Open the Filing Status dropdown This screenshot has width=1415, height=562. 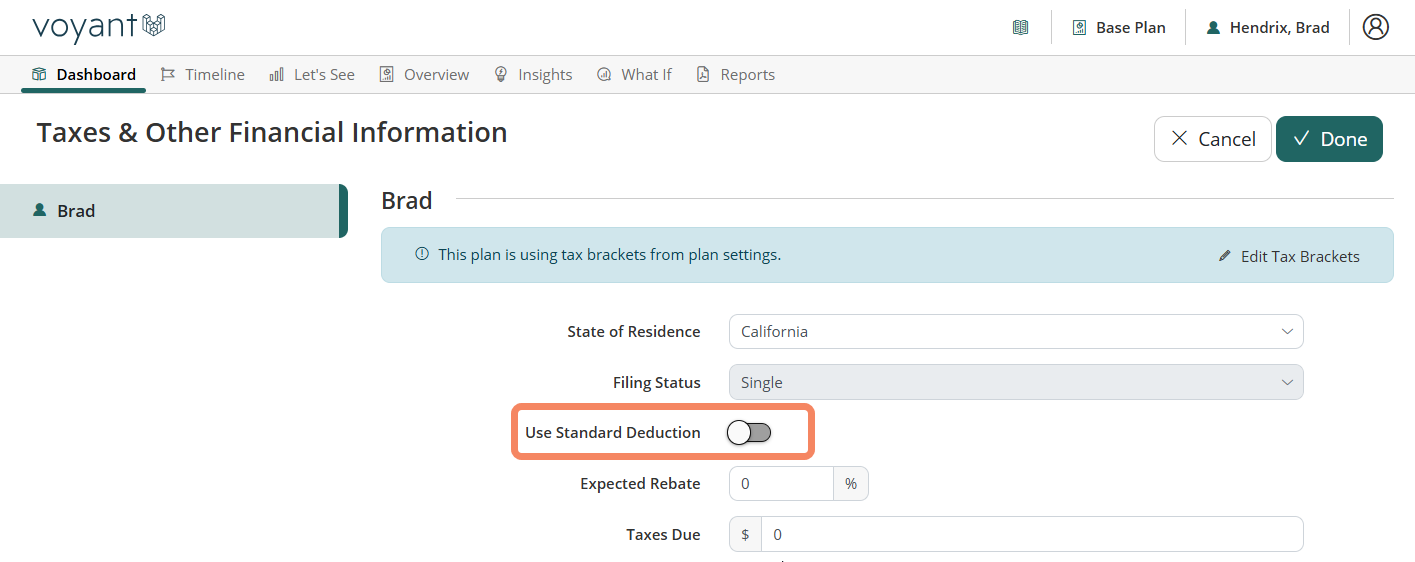click(x=1016, y=382)
